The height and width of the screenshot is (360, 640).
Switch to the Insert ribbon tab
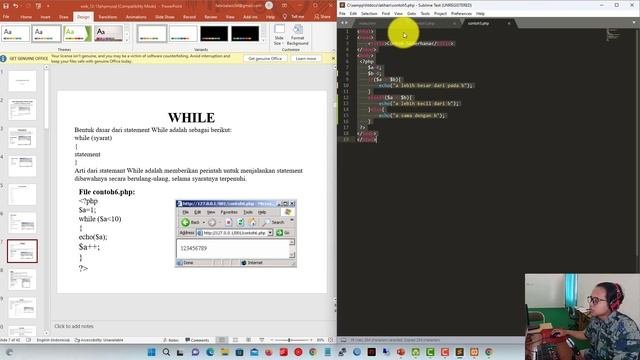click(x=45, y=17)
